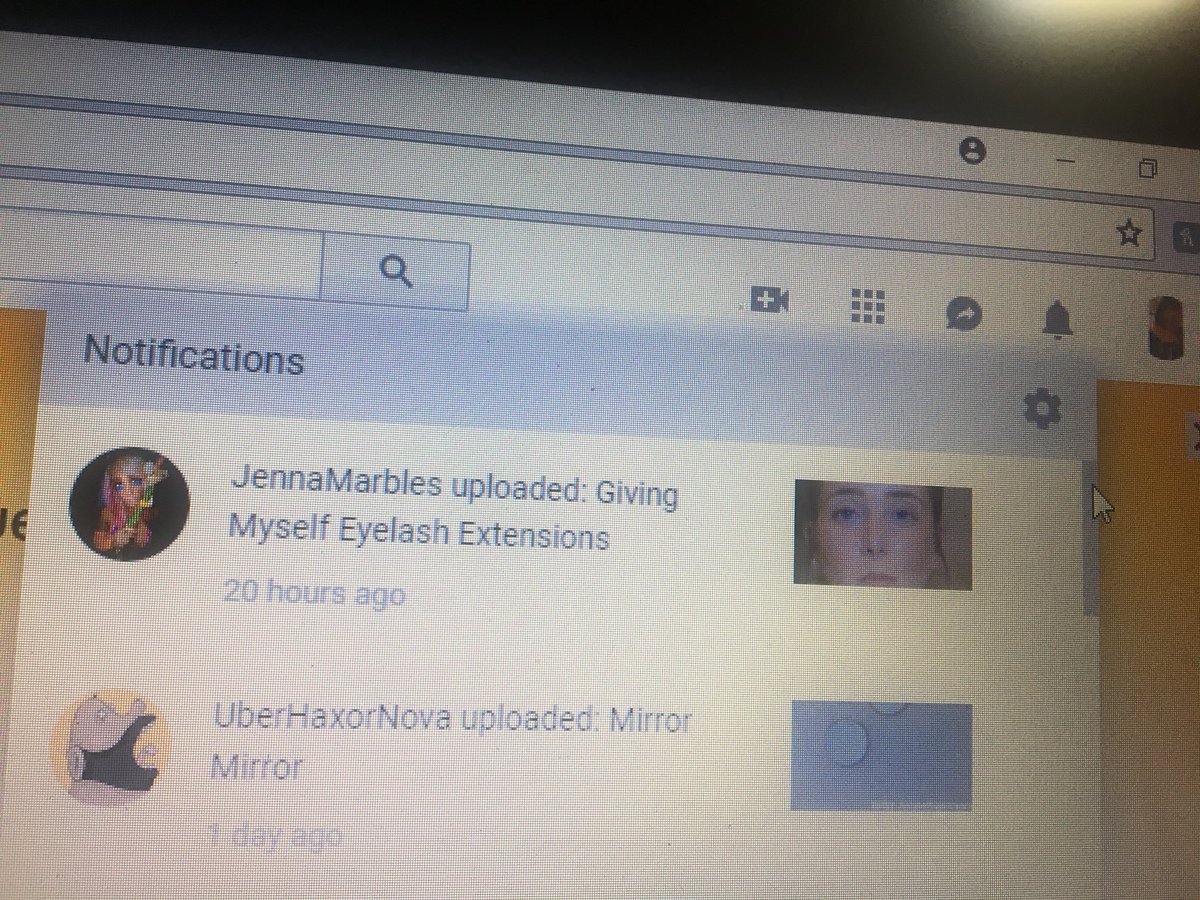Click the '1 day ago' timestamp

pyautogui.click(x=275, y=835)
